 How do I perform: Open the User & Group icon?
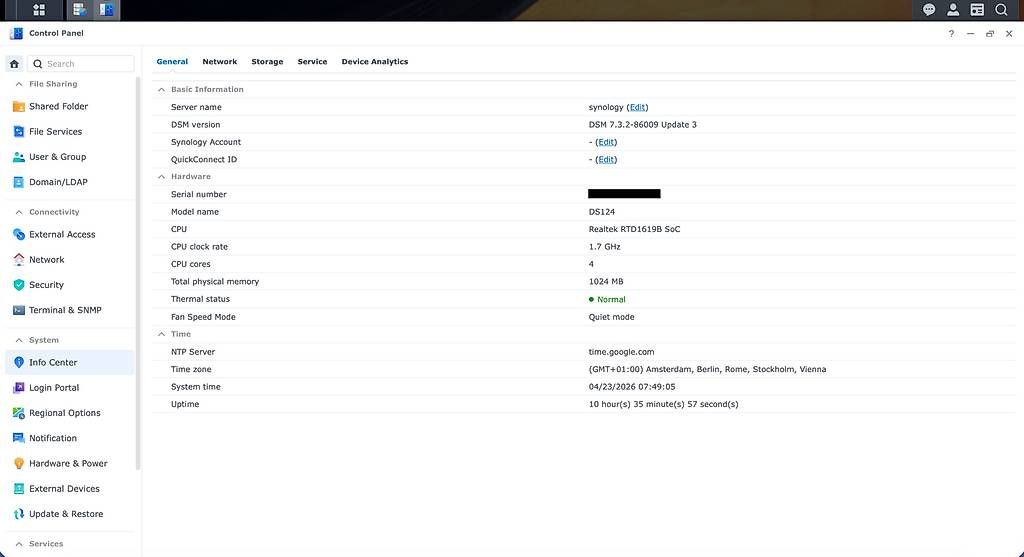(x=19, y=157)
